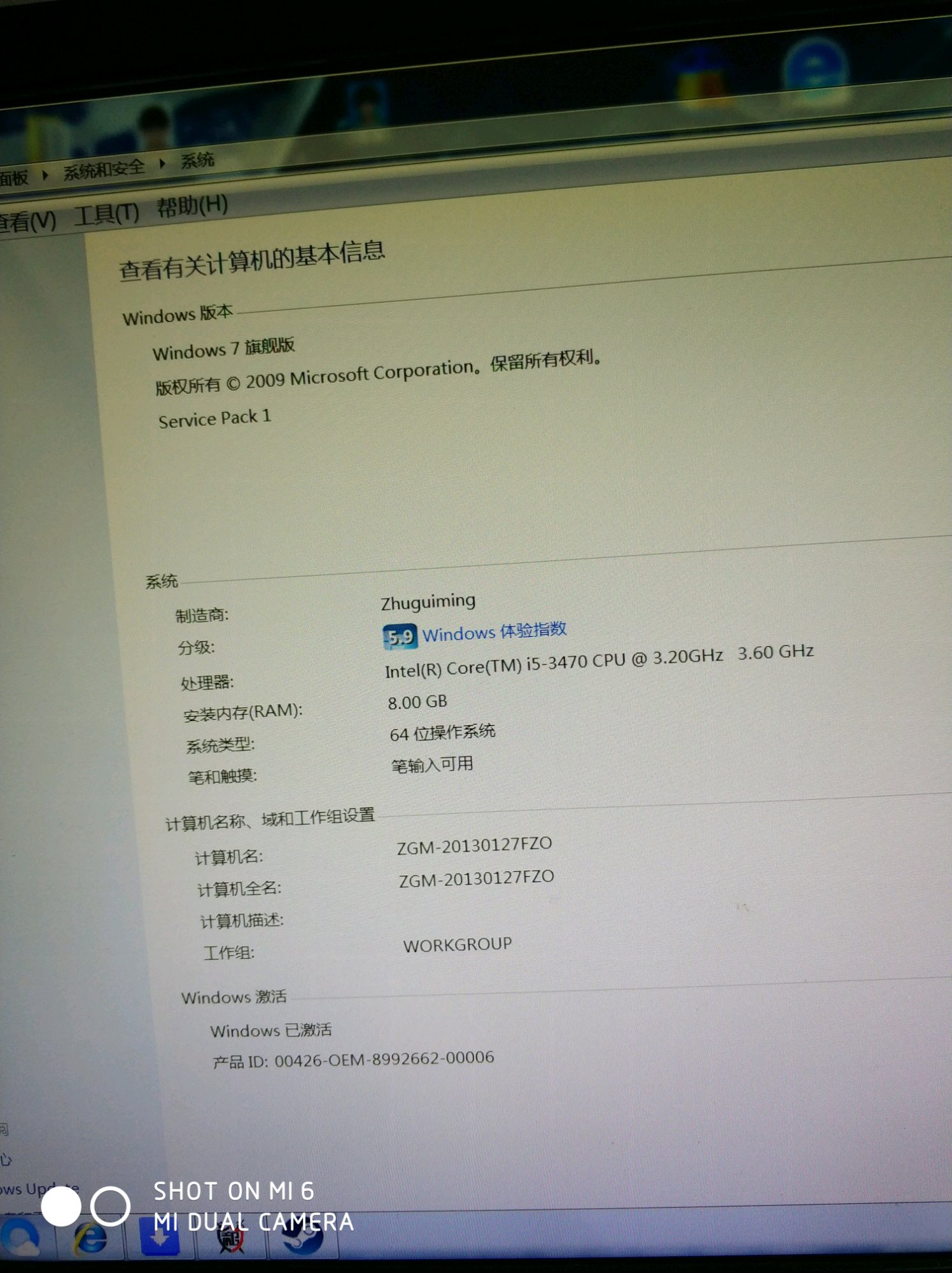This screenshot has width=952, height=1273.
Task: Click the 计算机描述 label
Action: point(242,921)
